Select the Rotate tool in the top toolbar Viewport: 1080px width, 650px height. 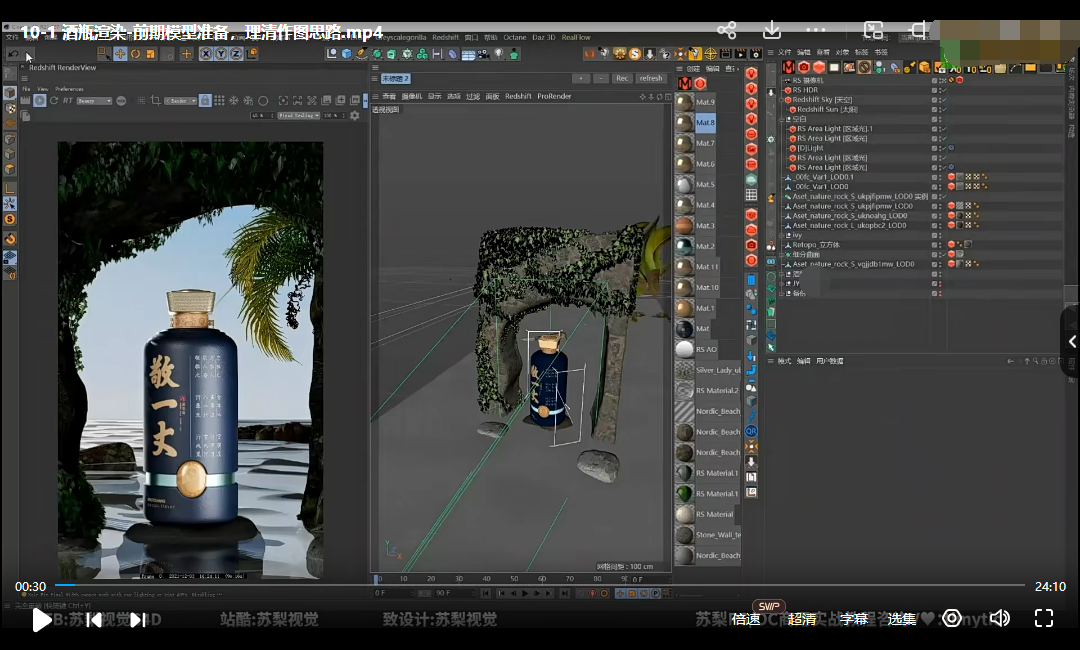coord(135,54)
